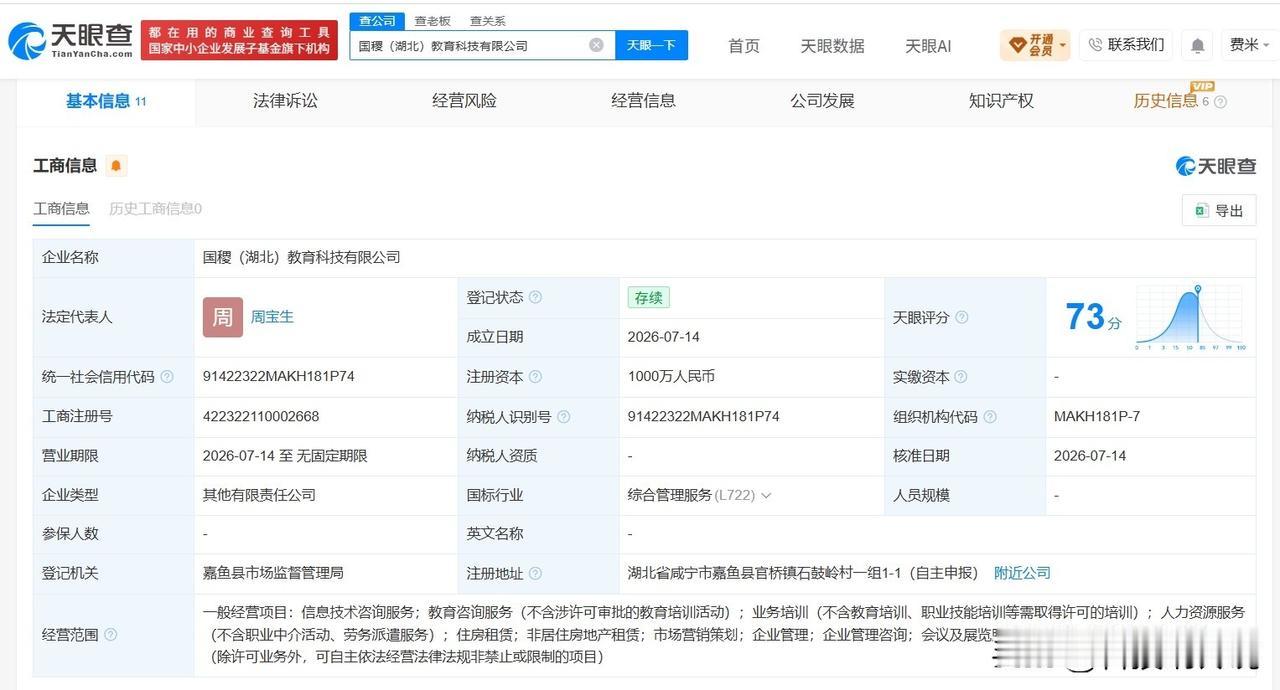This screenshot has height=690, width=1280.
Task: Click help icon next to 统一社会信用代码
Action: (x=167, y=377)
